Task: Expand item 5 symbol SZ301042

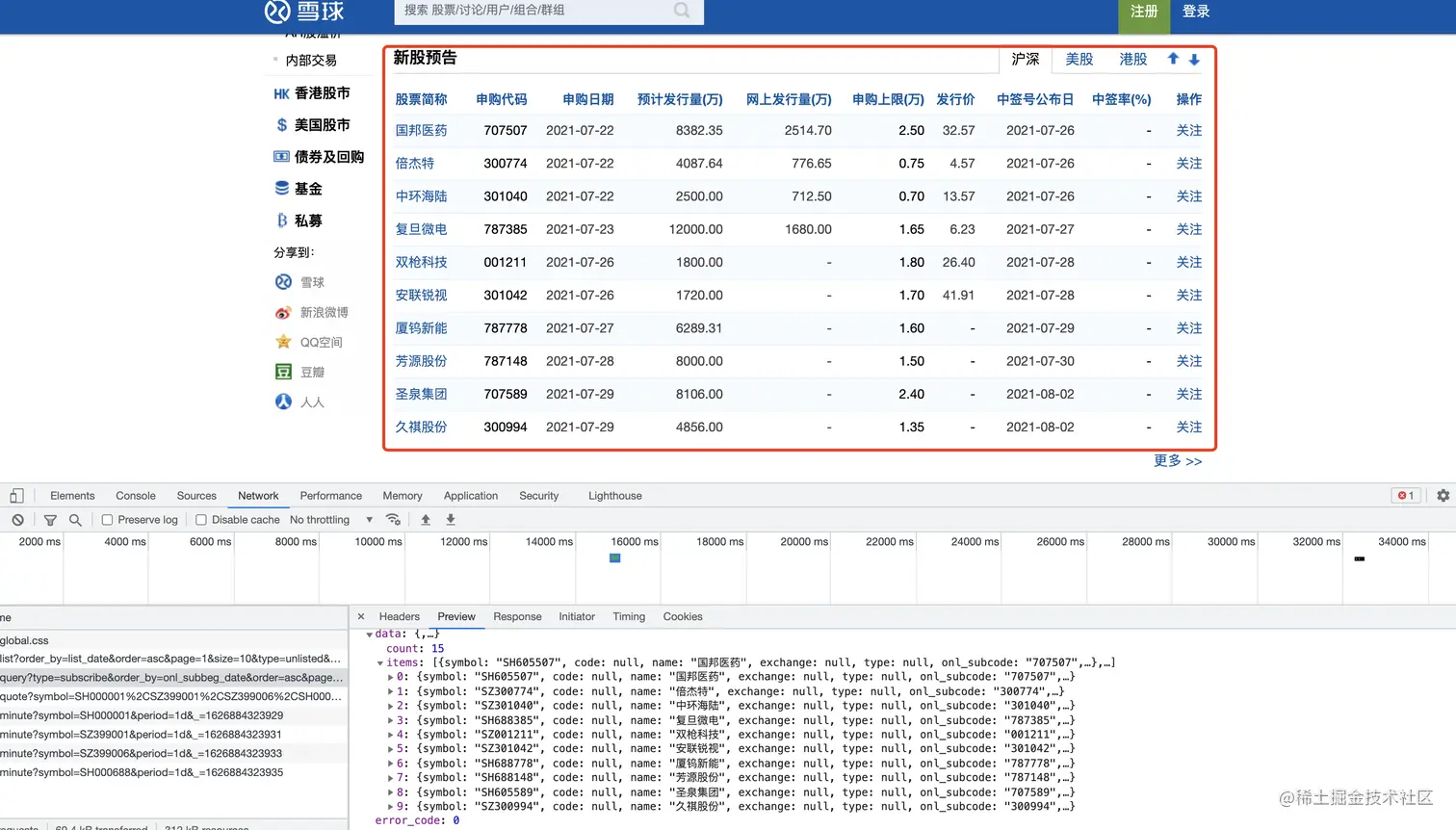Action: [x=390, y=749]
